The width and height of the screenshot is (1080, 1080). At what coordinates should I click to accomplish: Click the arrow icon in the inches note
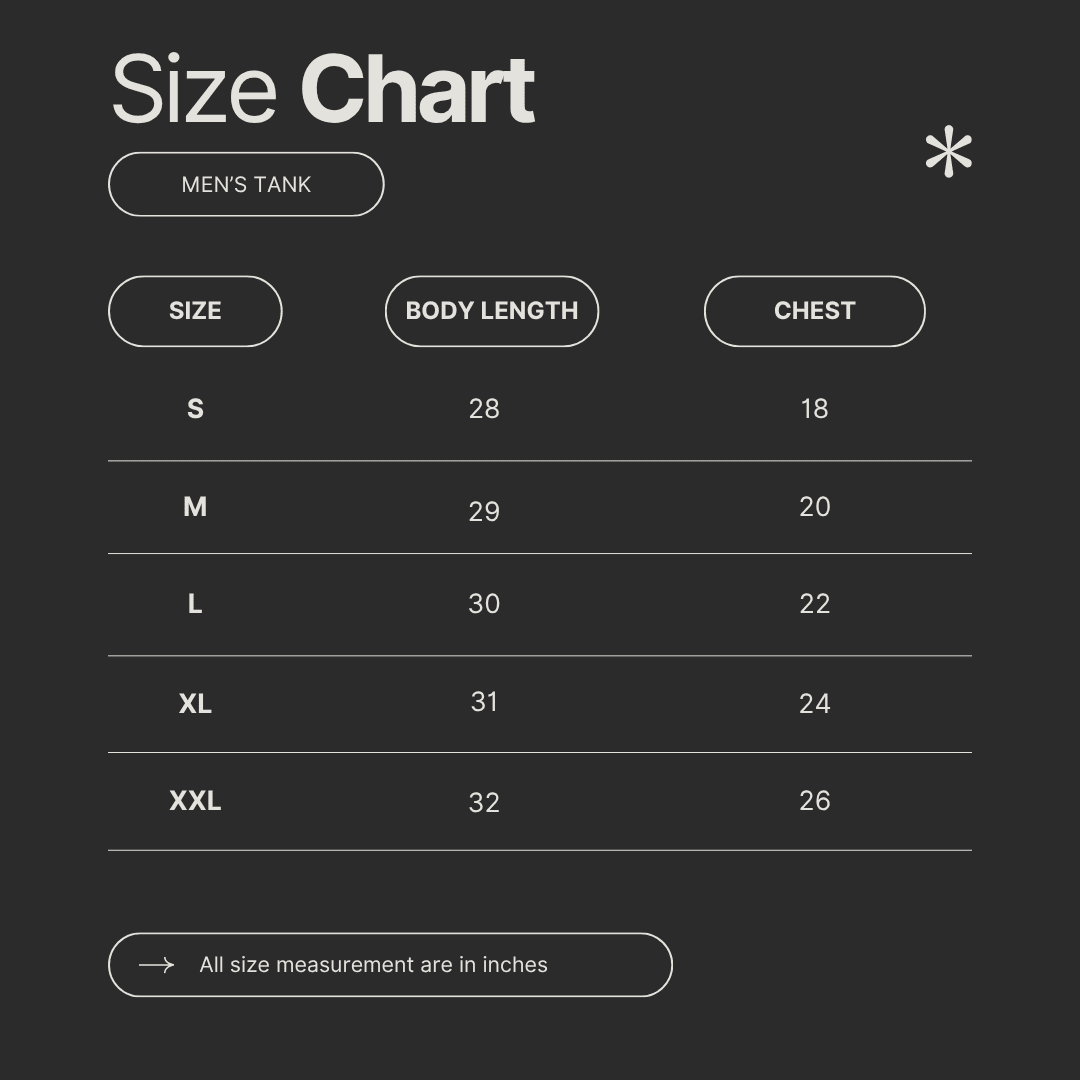click(x=156, y=965)
